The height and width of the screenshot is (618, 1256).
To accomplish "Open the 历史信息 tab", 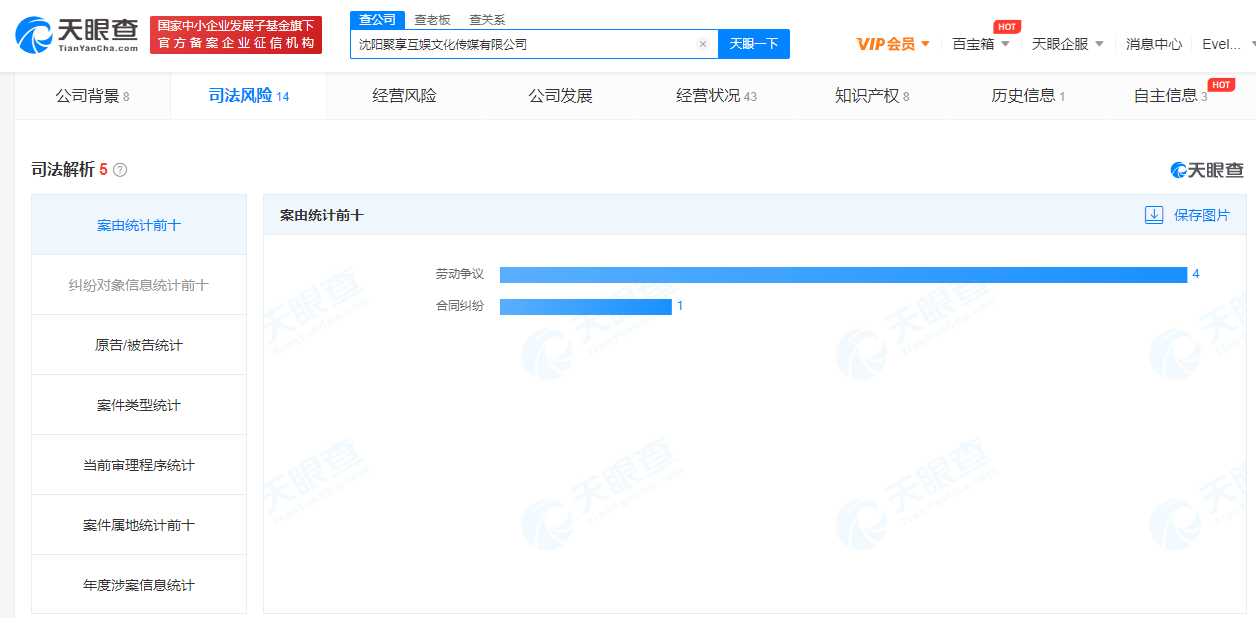I will (x=1028, y=96).
